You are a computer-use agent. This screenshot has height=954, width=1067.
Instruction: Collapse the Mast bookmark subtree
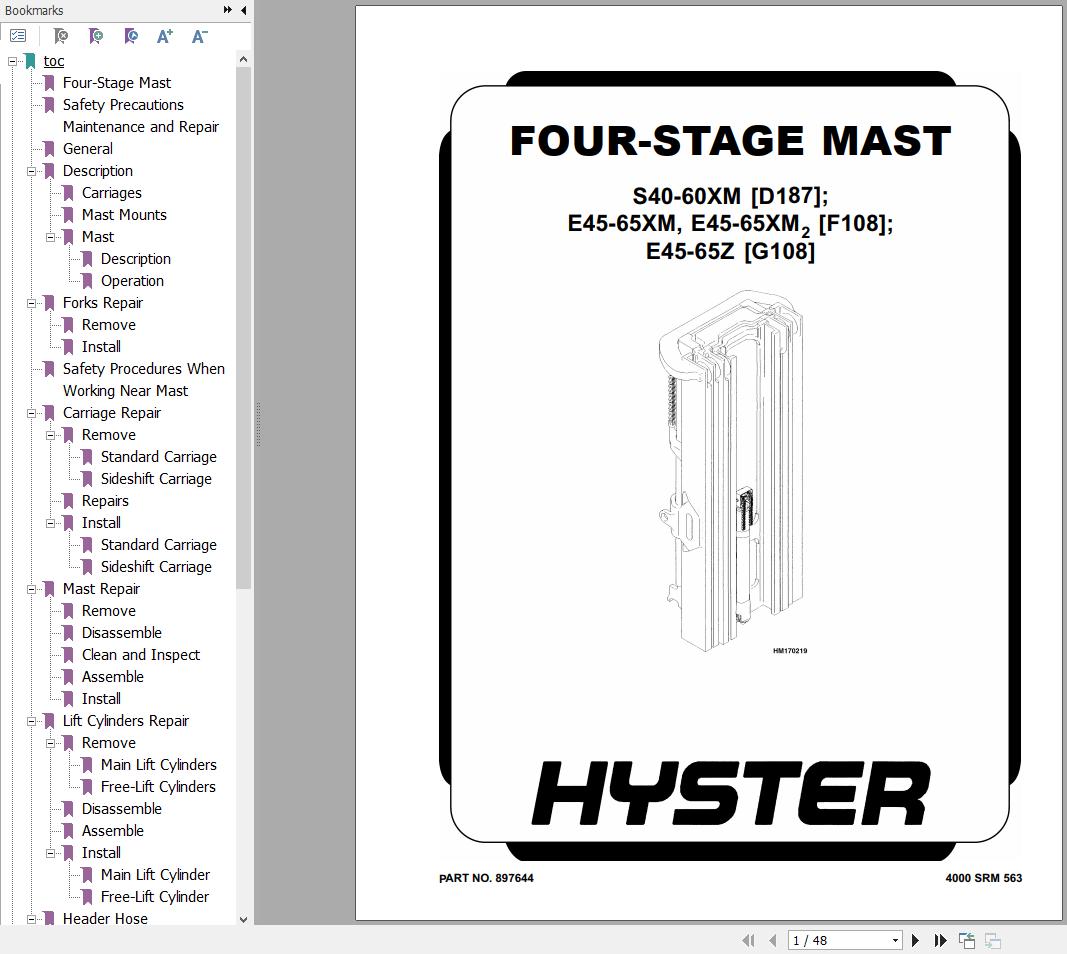point(50,237)
